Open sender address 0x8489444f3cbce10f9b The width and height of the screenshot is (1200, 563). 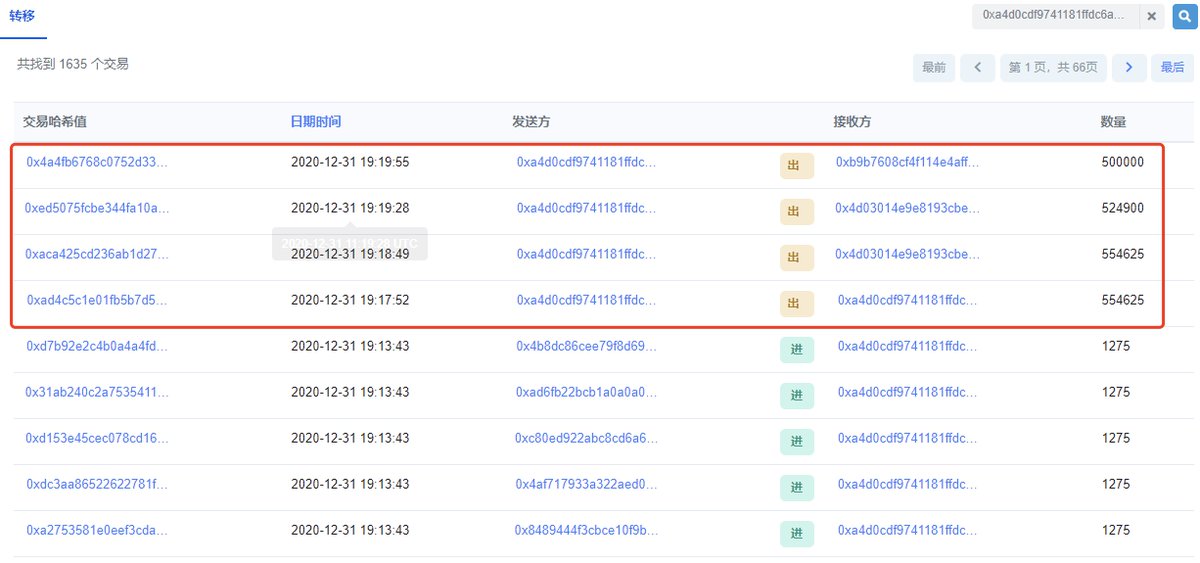click(x=587, y=530)
